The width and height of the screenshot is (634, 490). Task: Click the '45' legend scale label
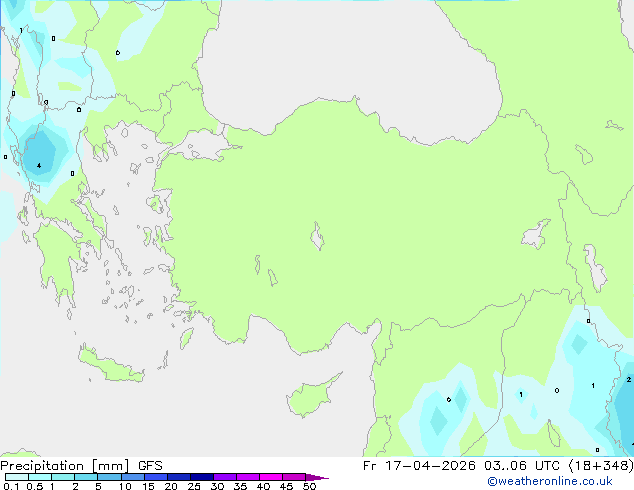(x=286, y=486)
